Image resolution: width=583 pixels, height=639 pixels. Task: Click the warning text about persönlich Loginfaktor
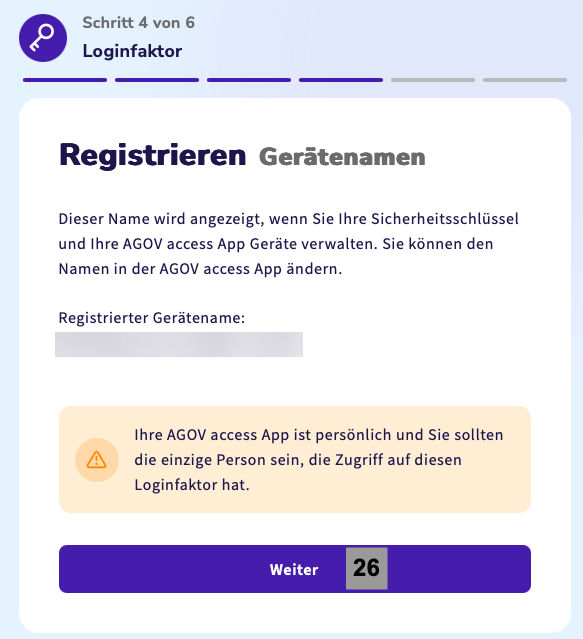(319, 460)
